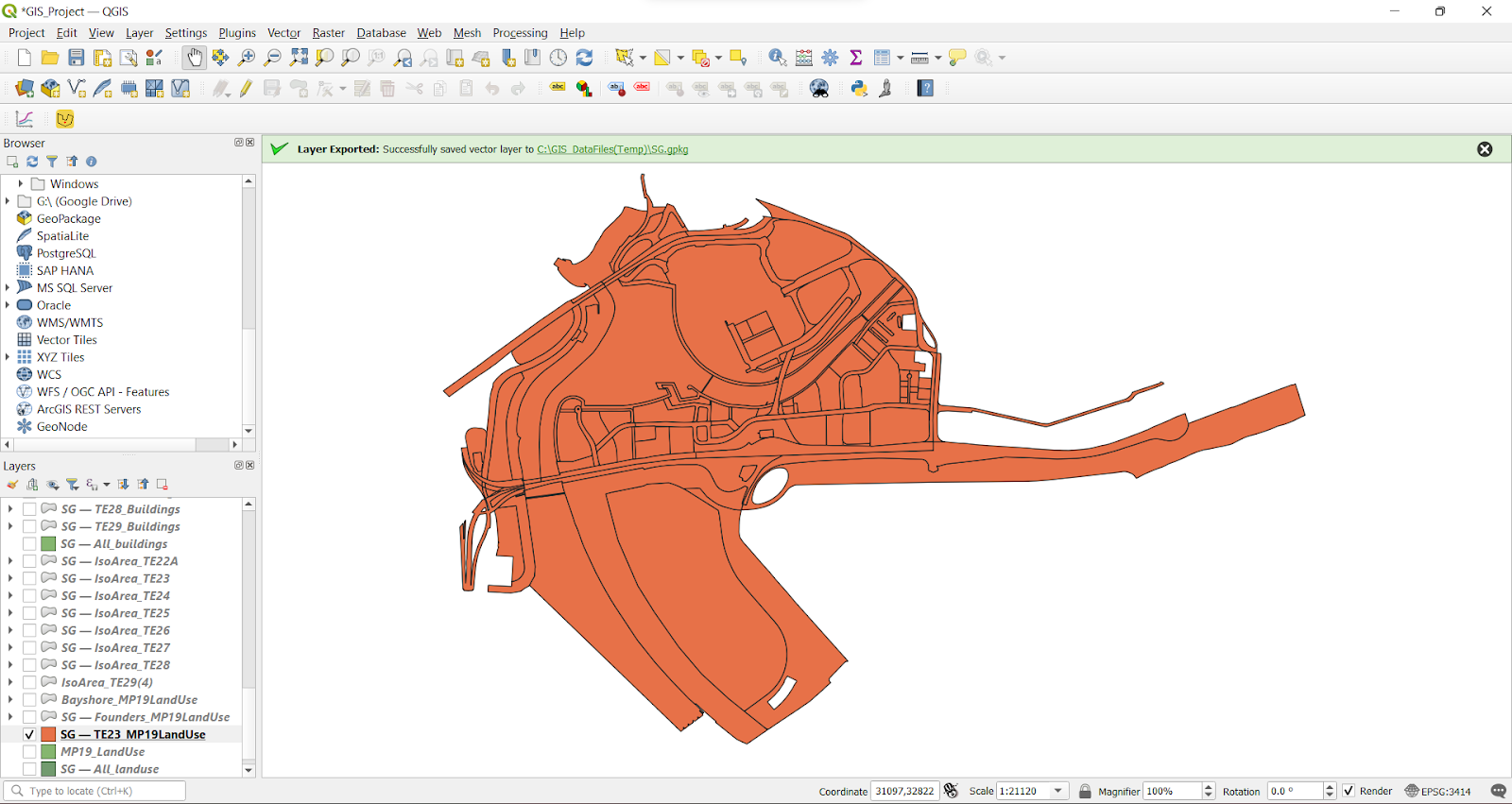This screenshot has height=804, width=1512.
Task: Toggle the Render checkbox in status bar
Action: pyautogui.click(x=1349, y=792)
